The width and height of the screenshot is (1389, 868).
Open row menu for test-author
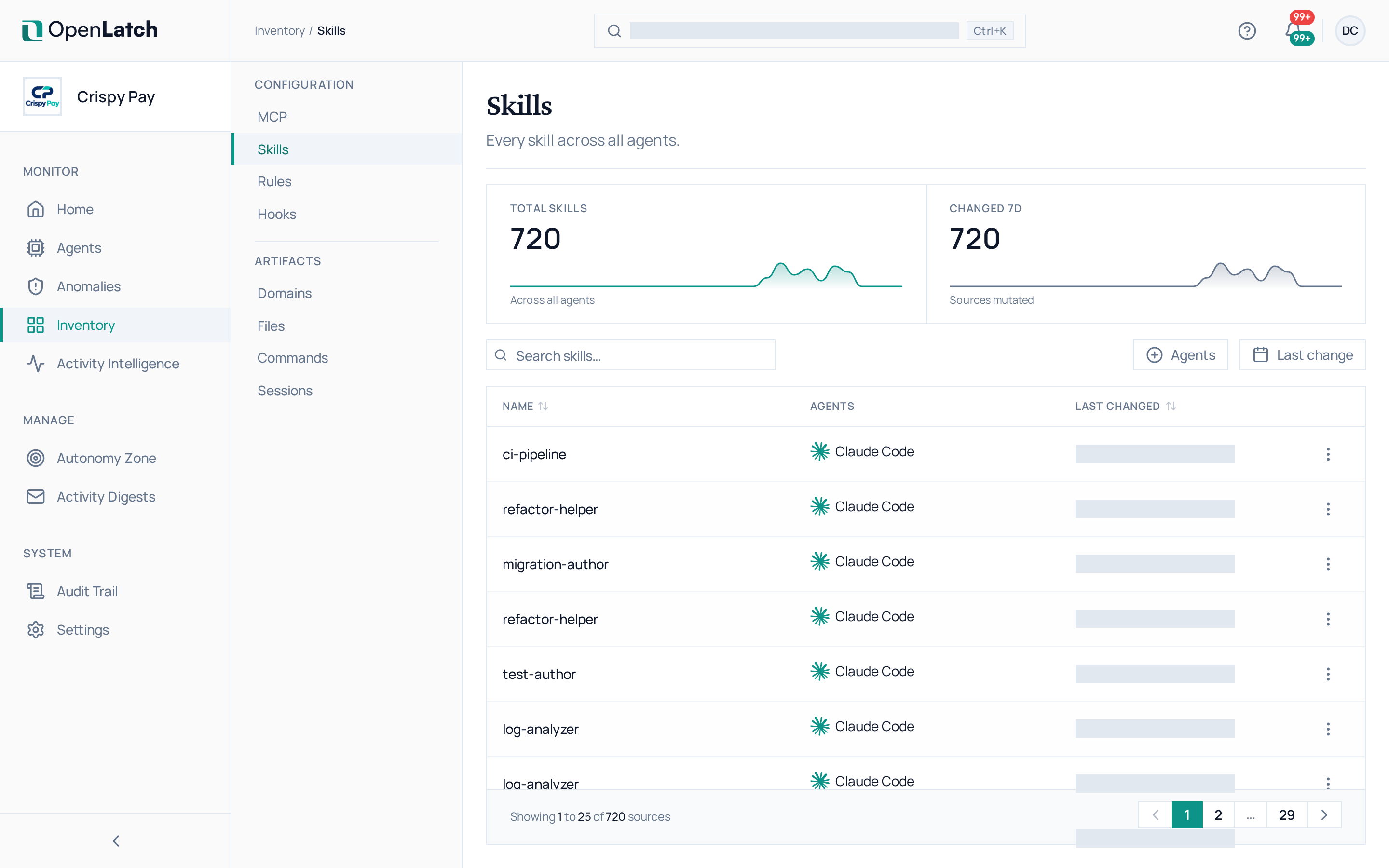pos(1328,674)
